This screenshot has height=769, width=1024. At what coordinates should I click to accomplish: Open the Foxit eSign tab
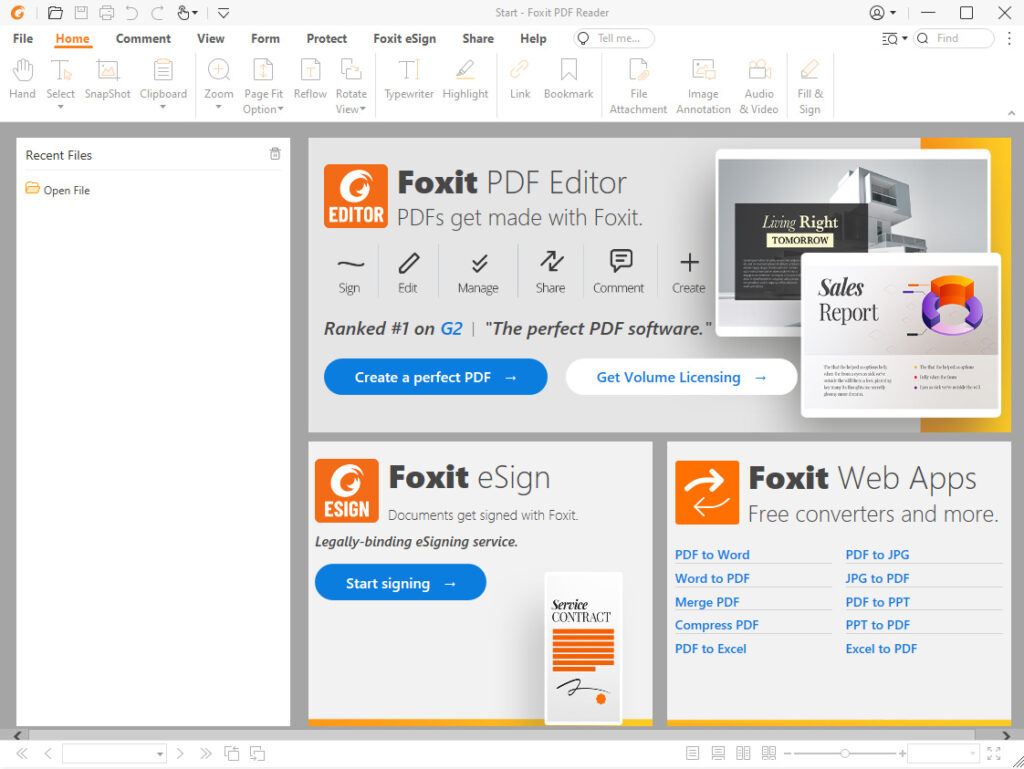pos(404,39)
